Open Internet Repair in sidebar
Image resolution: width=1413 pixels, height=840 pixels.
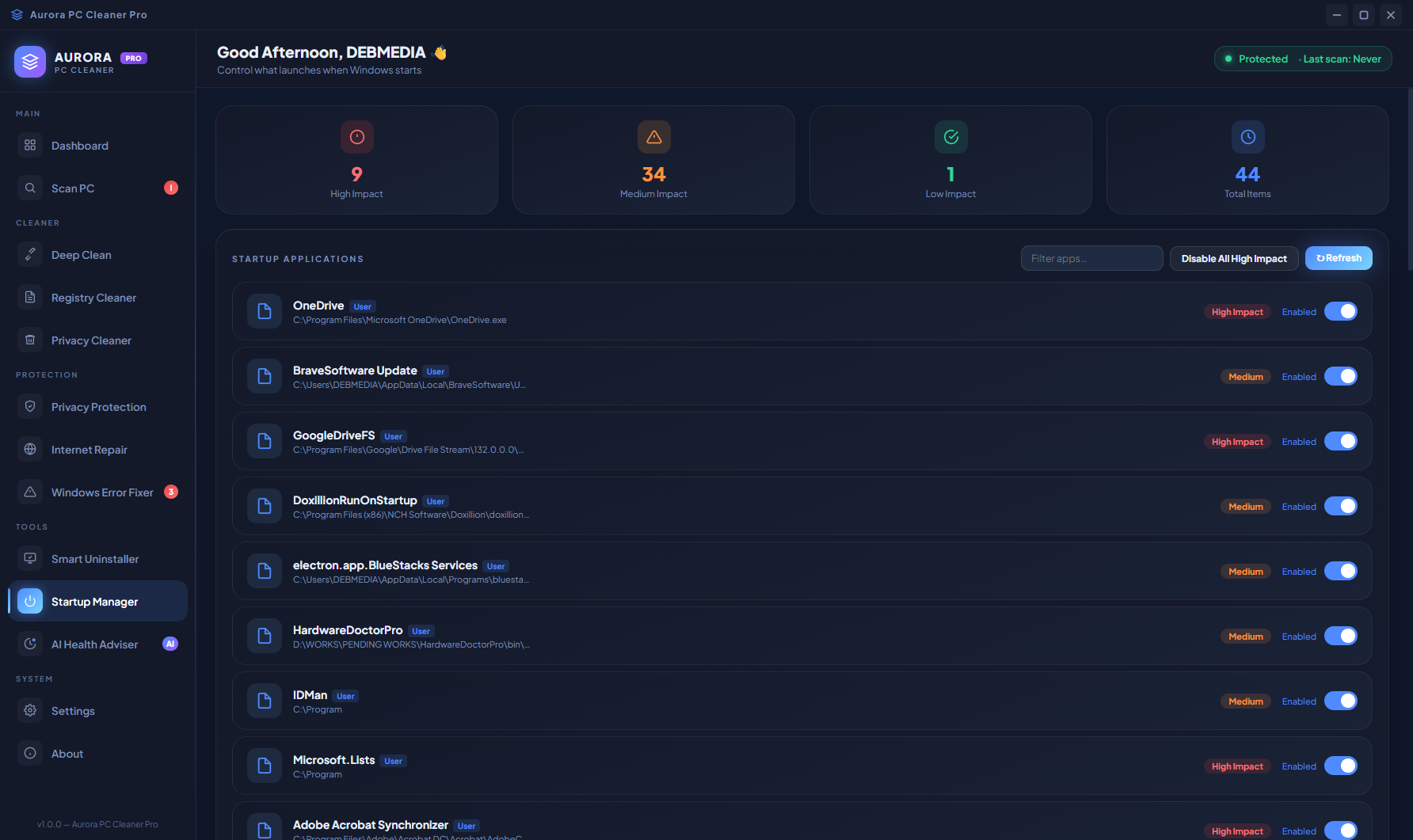[x=98, y=450]
